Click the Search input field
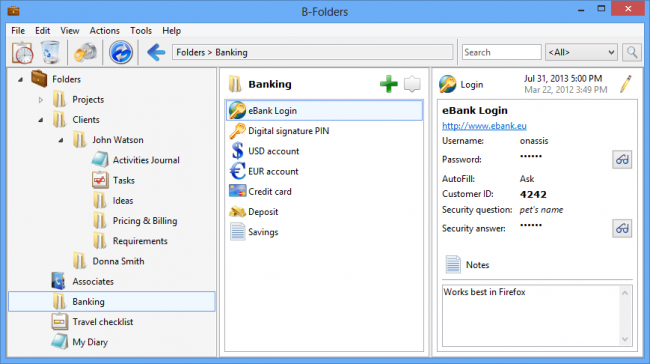 click(501, 52)
